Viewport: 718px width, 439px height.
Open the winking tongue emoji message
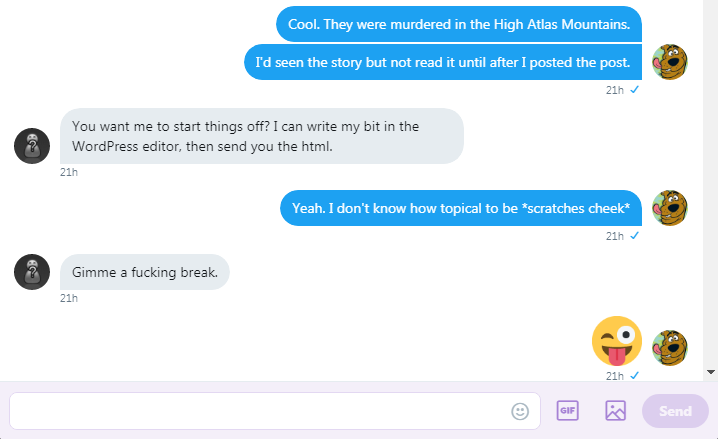tap(616, 341)
